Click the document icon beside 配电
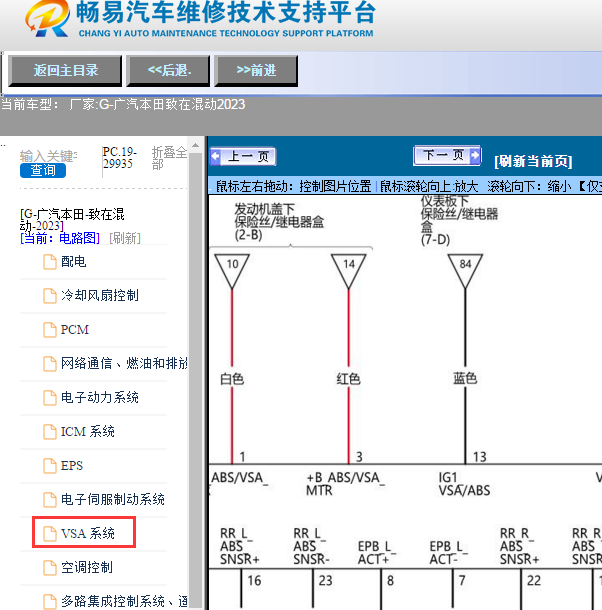602x610 pixels. click(x=50, y=262)
